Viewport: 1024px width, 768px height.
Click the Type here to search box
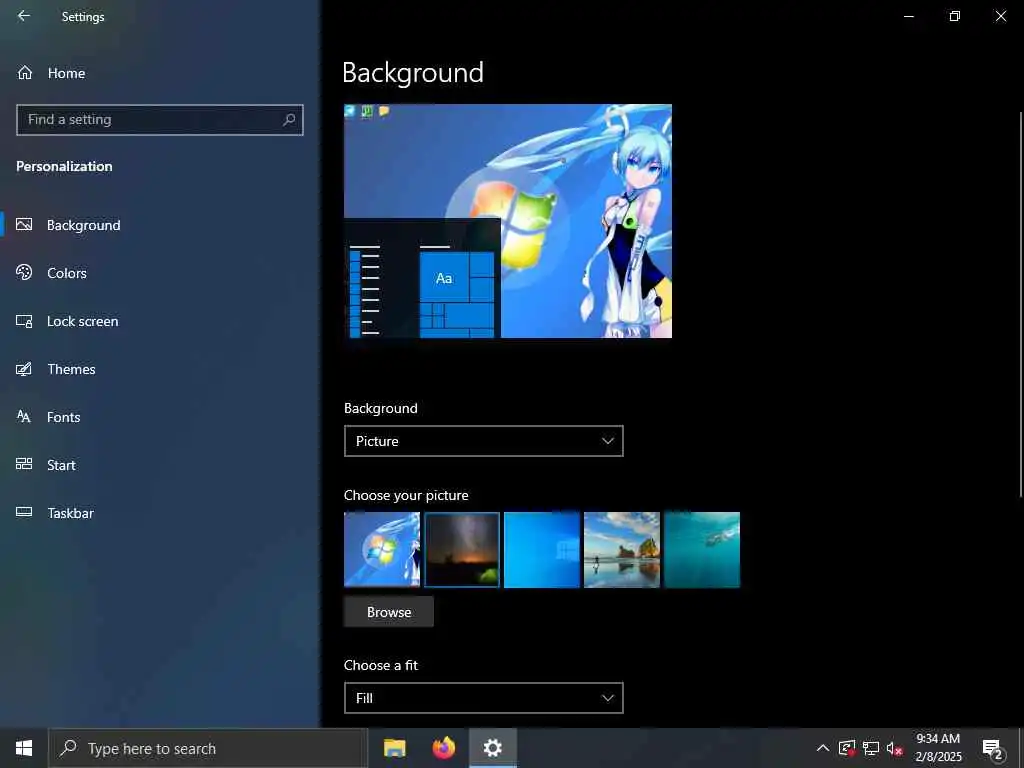[208, 748]
